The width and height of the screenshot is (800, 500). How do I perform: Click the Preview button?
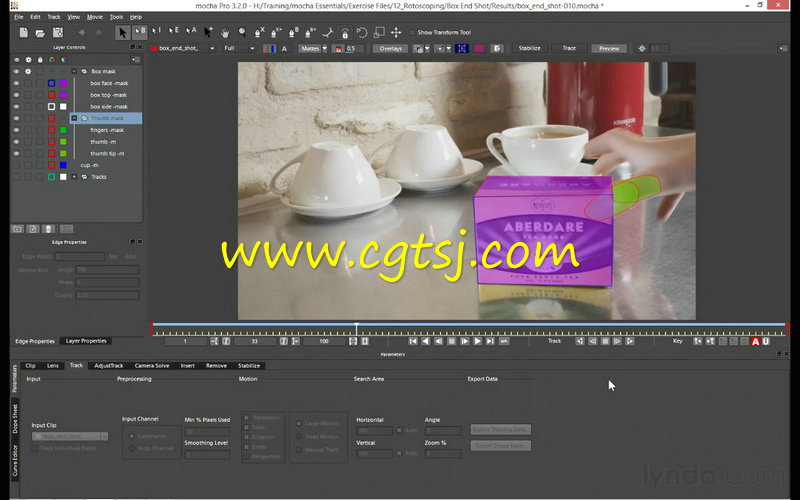tap(609, 48)
